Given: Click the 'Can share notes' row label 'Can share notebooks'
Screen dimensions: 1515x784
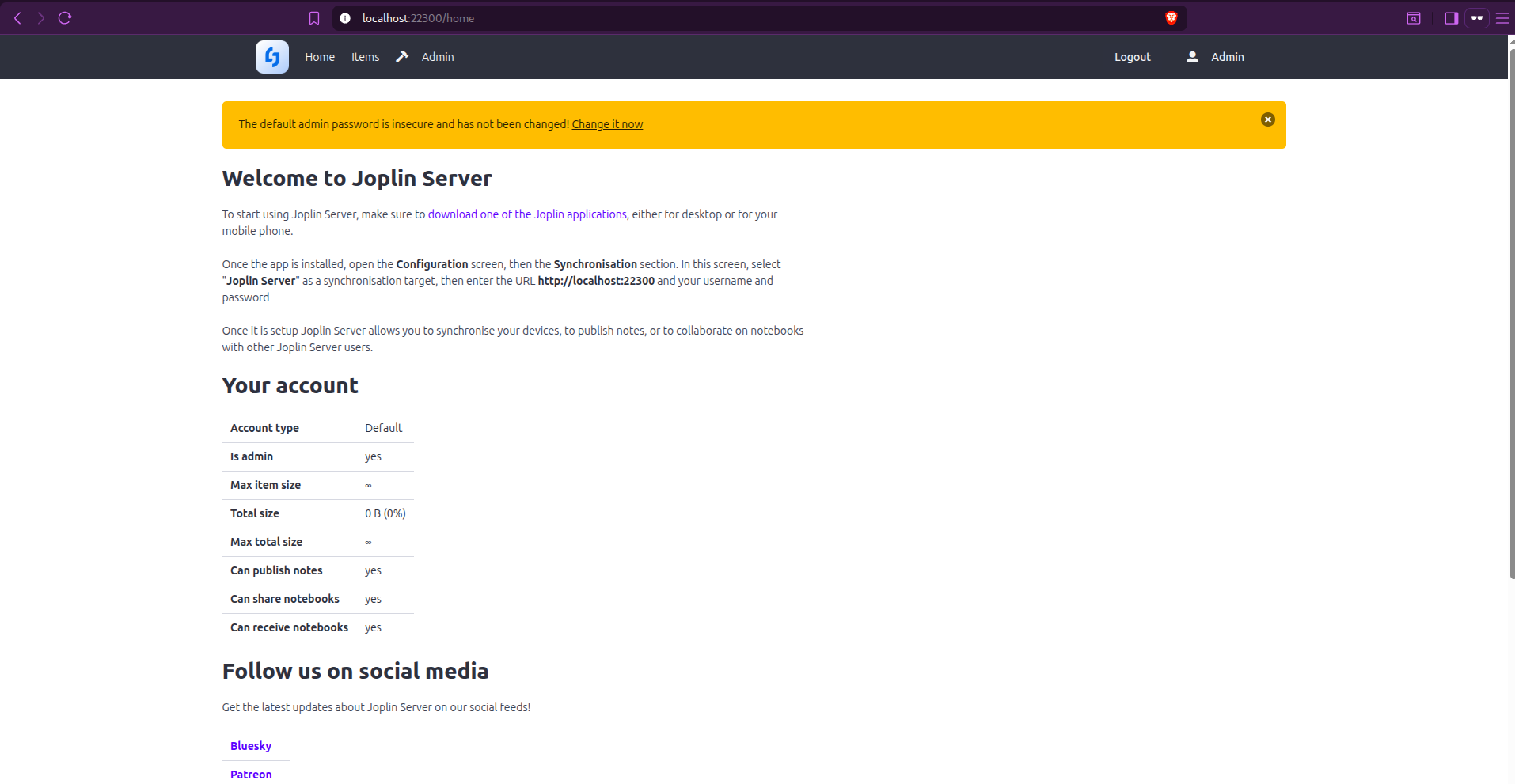Looking at the screenshot, I should 285,599.
